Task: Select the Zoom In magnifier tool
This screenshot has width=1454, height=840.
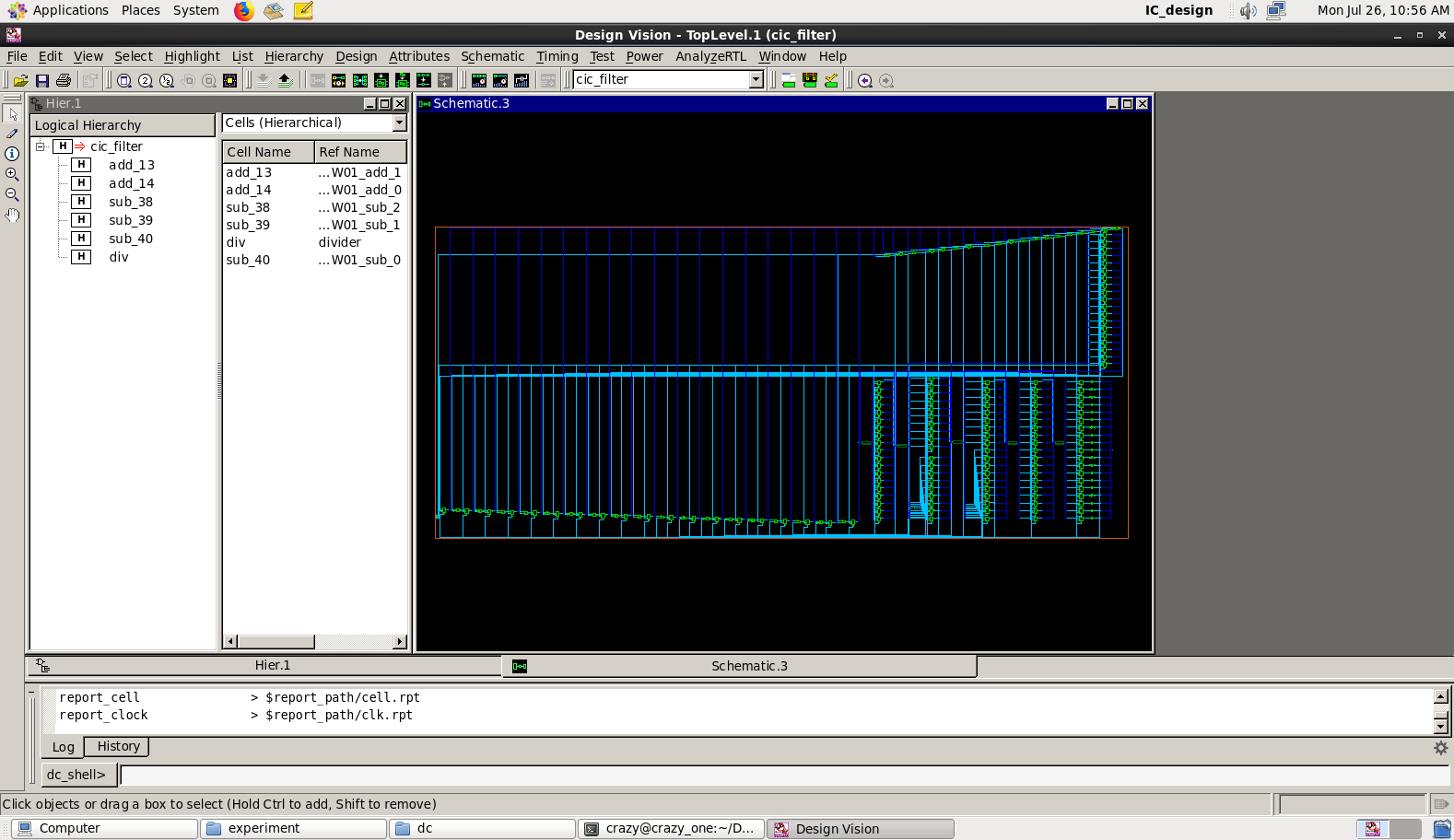Action: click(12, 174)
